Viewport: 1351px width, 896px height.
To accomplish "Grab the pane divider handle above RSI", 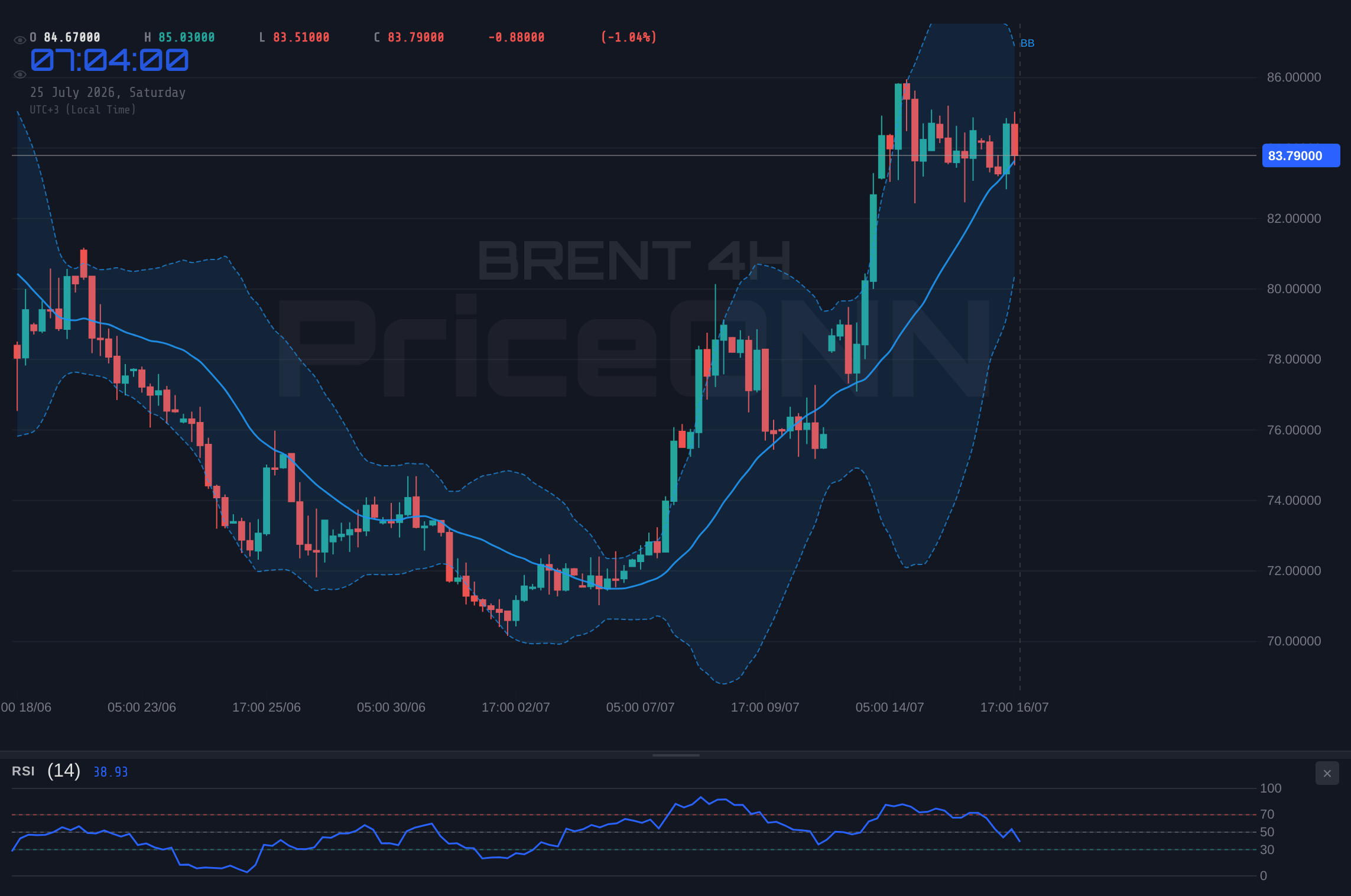I will coord(675,755).
